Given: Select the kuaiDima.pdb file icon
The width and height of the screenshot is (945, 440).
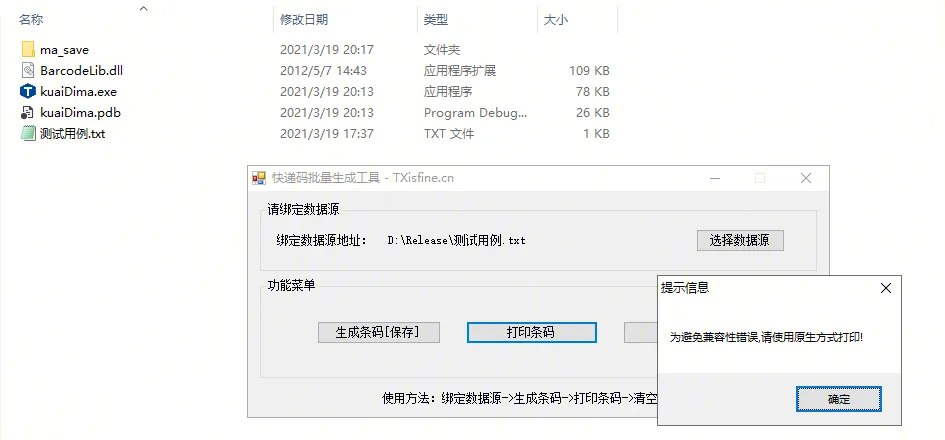Looking at the screenshot, I should [28, 113].
